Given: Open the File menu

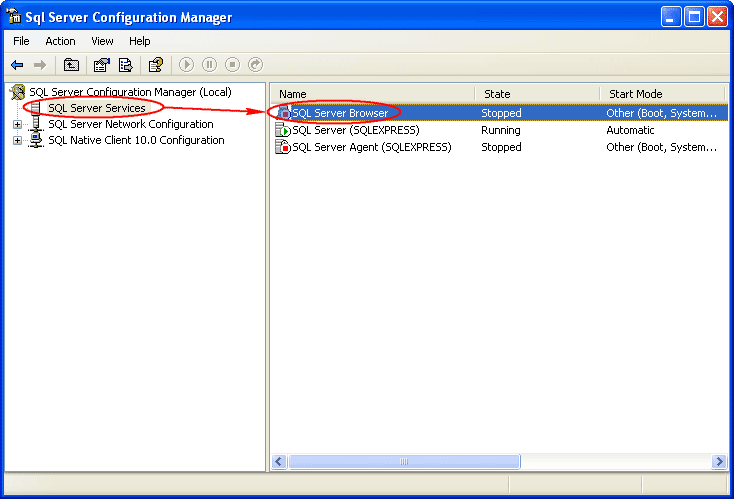Looking at the screenshot, I should [x=21, y=41].
